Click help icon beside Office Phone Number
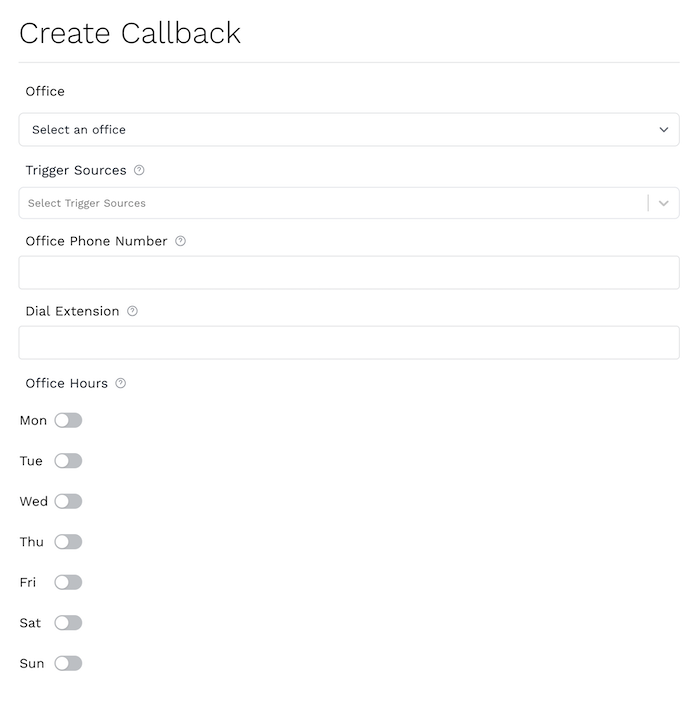700x713 pixels. 180,241
